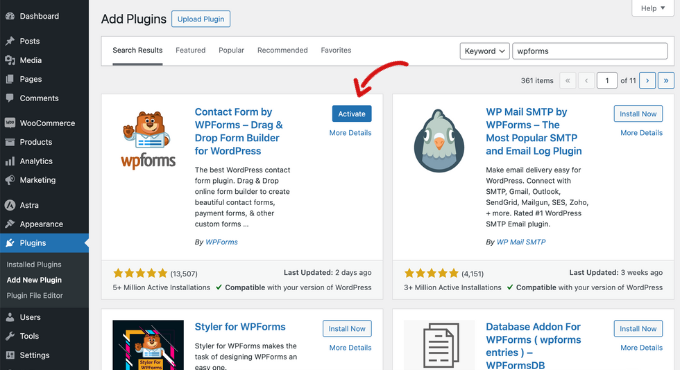Viewport: 680px width, 370px height.
Task: Install Styler for WPForms now
Action: click(347, 329)
